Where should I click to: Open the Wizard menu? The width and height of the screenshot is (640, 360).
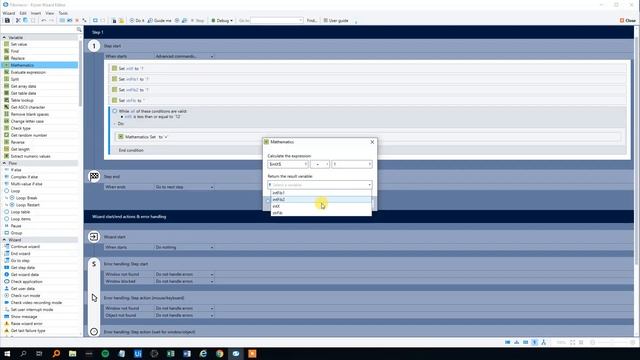coord(9,13)
